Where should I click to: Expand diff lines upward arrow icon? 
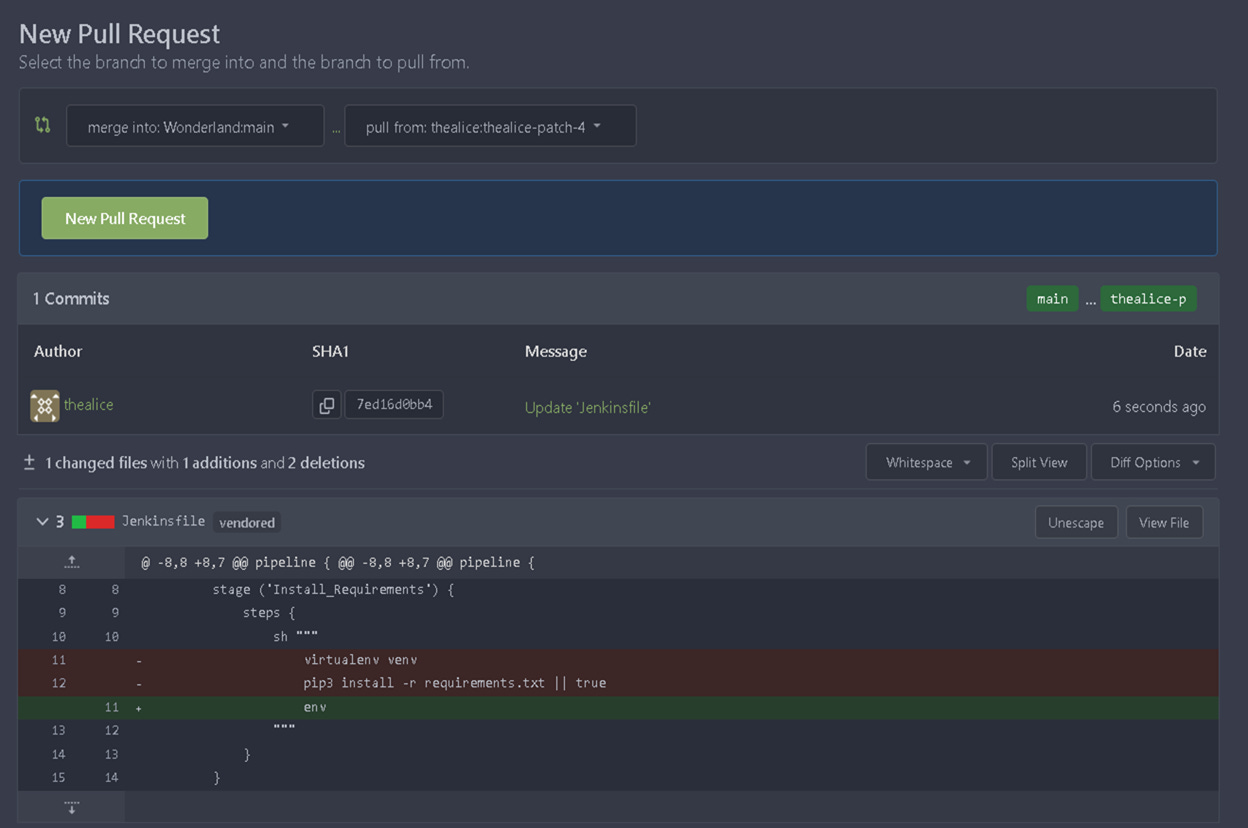71,563
